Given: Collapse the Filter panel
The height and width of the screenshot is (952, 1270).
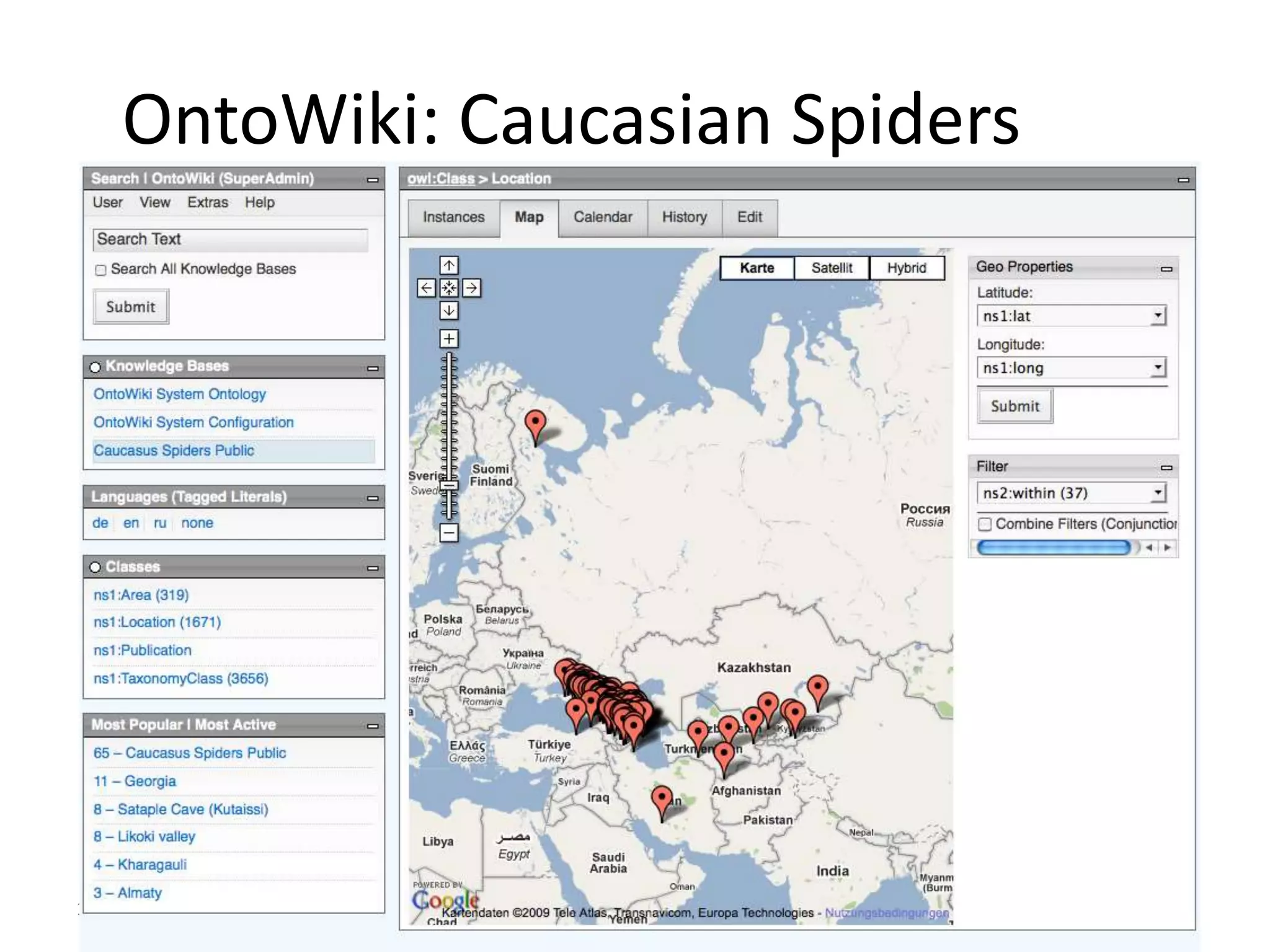Looking at the screenshot, I should click(x=1166, y=467).
